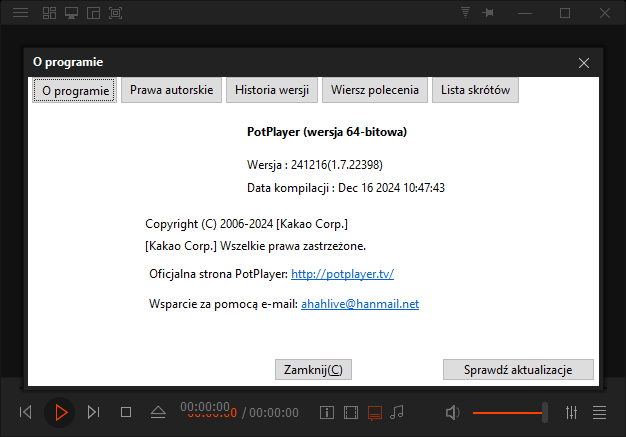626x437 pixels.
Task: Click the music note audio icon
Action: tap(397, 412)
